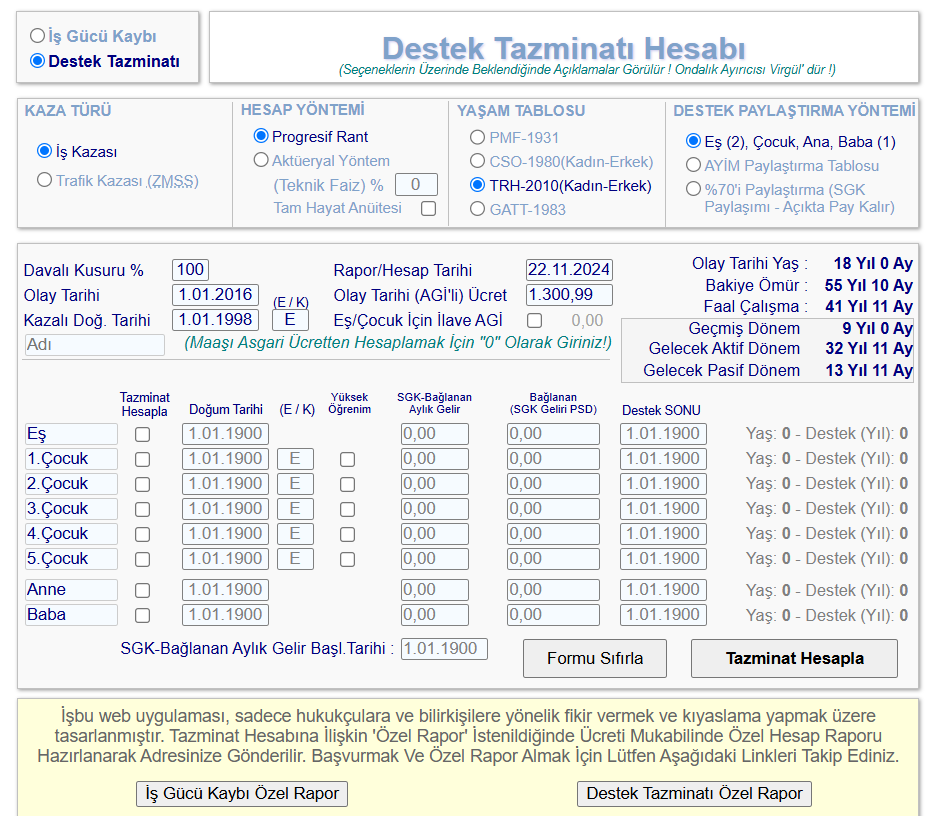Choose Trafik Kazası (ZMSS) accident type
926x816 pixels.
tap(44, 181)
